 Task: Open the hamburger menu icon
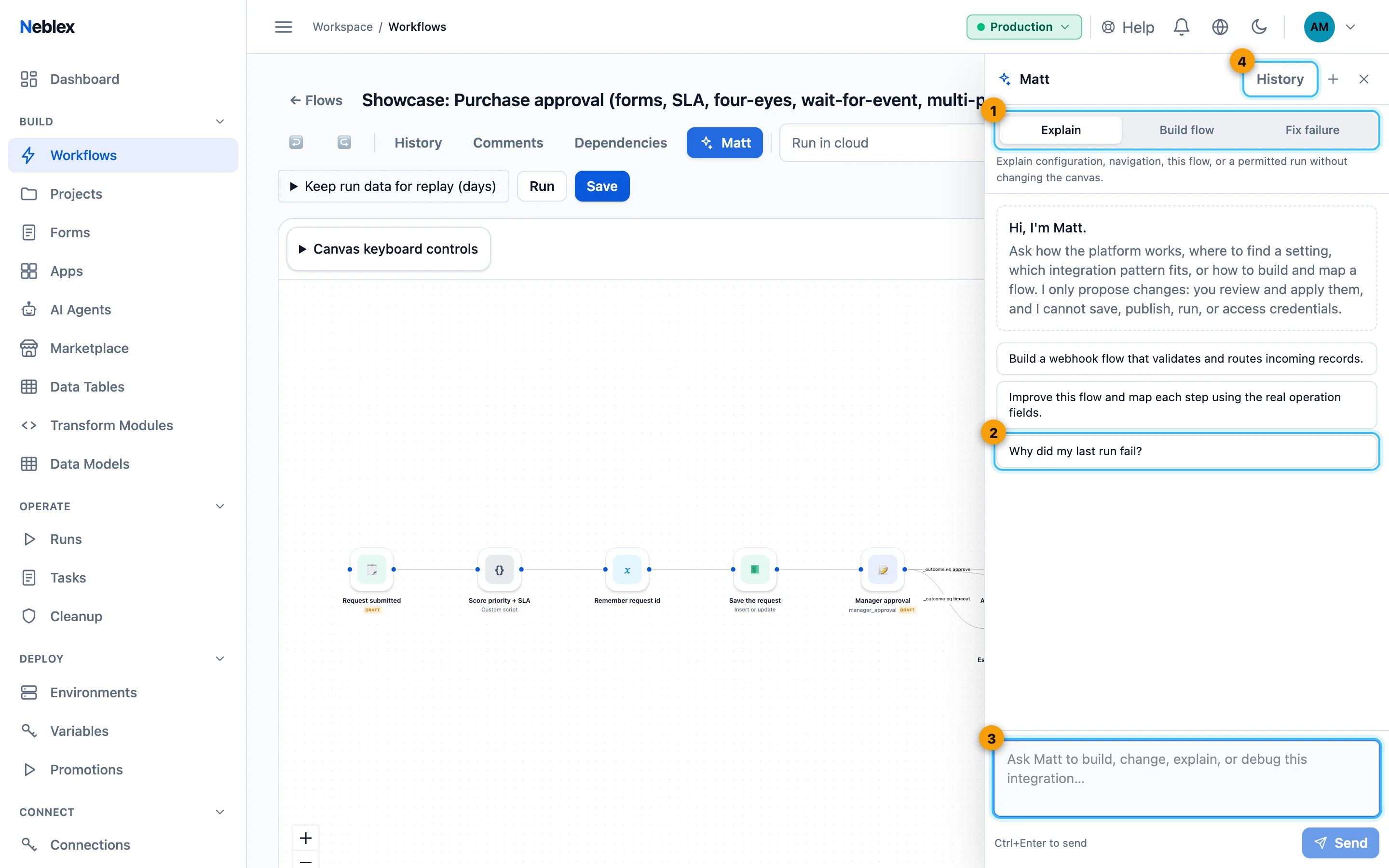[284, 27]
